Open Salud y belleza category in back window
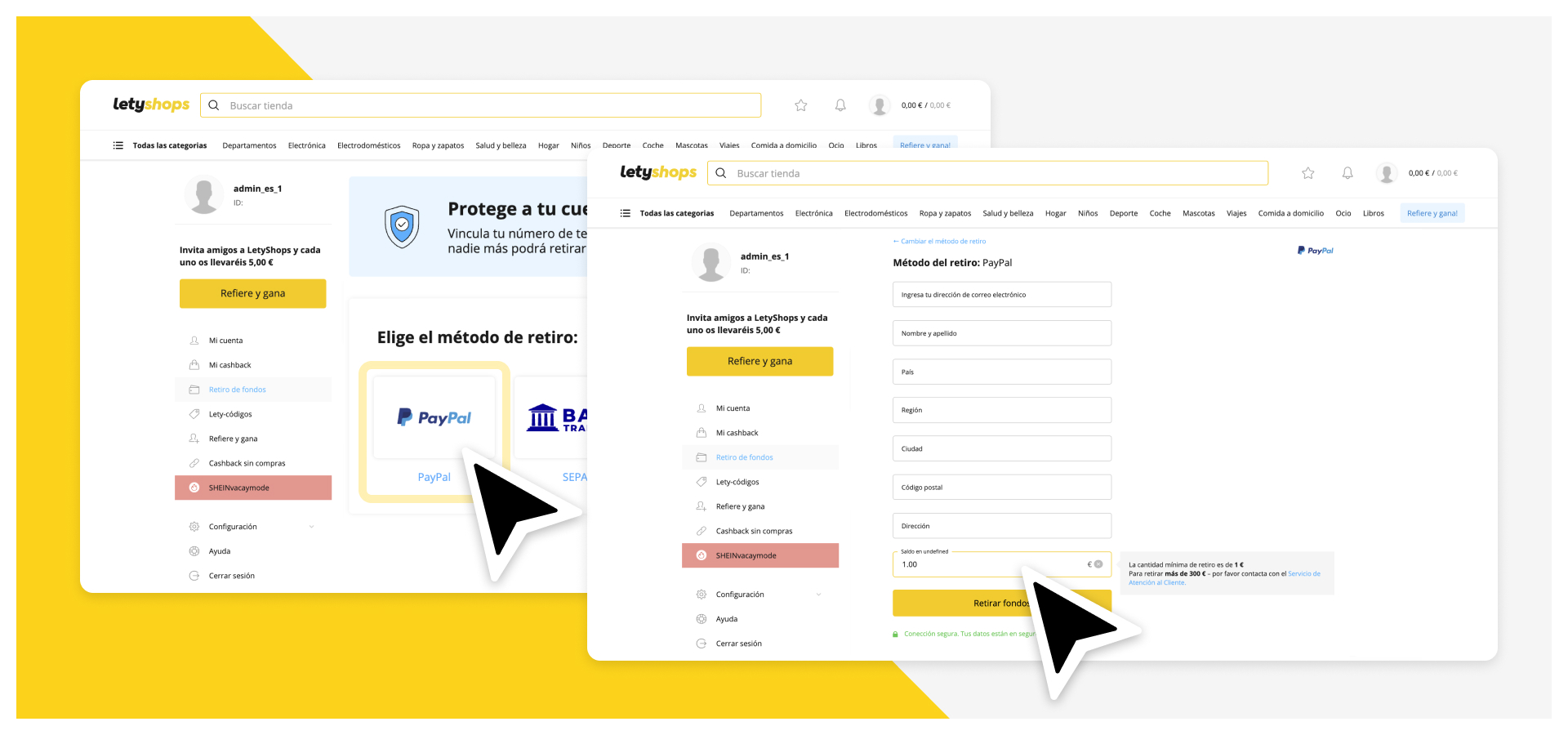 point(501,145)
